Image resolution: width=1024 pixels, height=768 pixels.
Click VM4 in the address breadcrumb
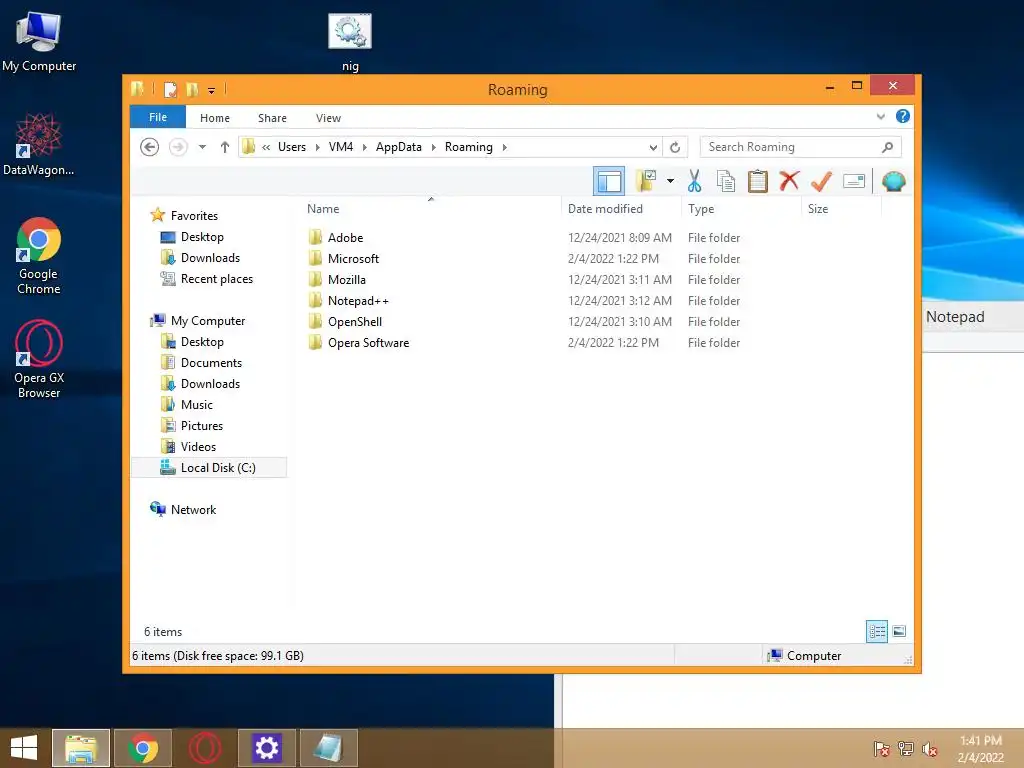(x=341, y=147)
